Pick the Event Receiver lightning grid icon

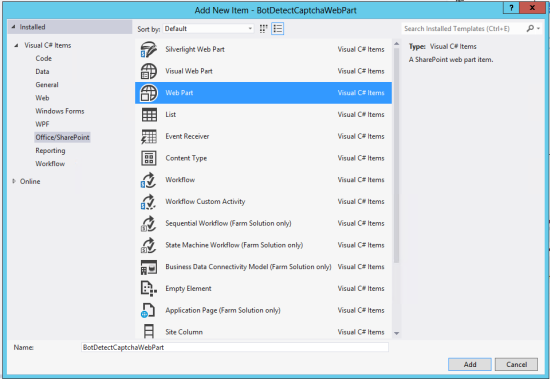coord(149,137)
